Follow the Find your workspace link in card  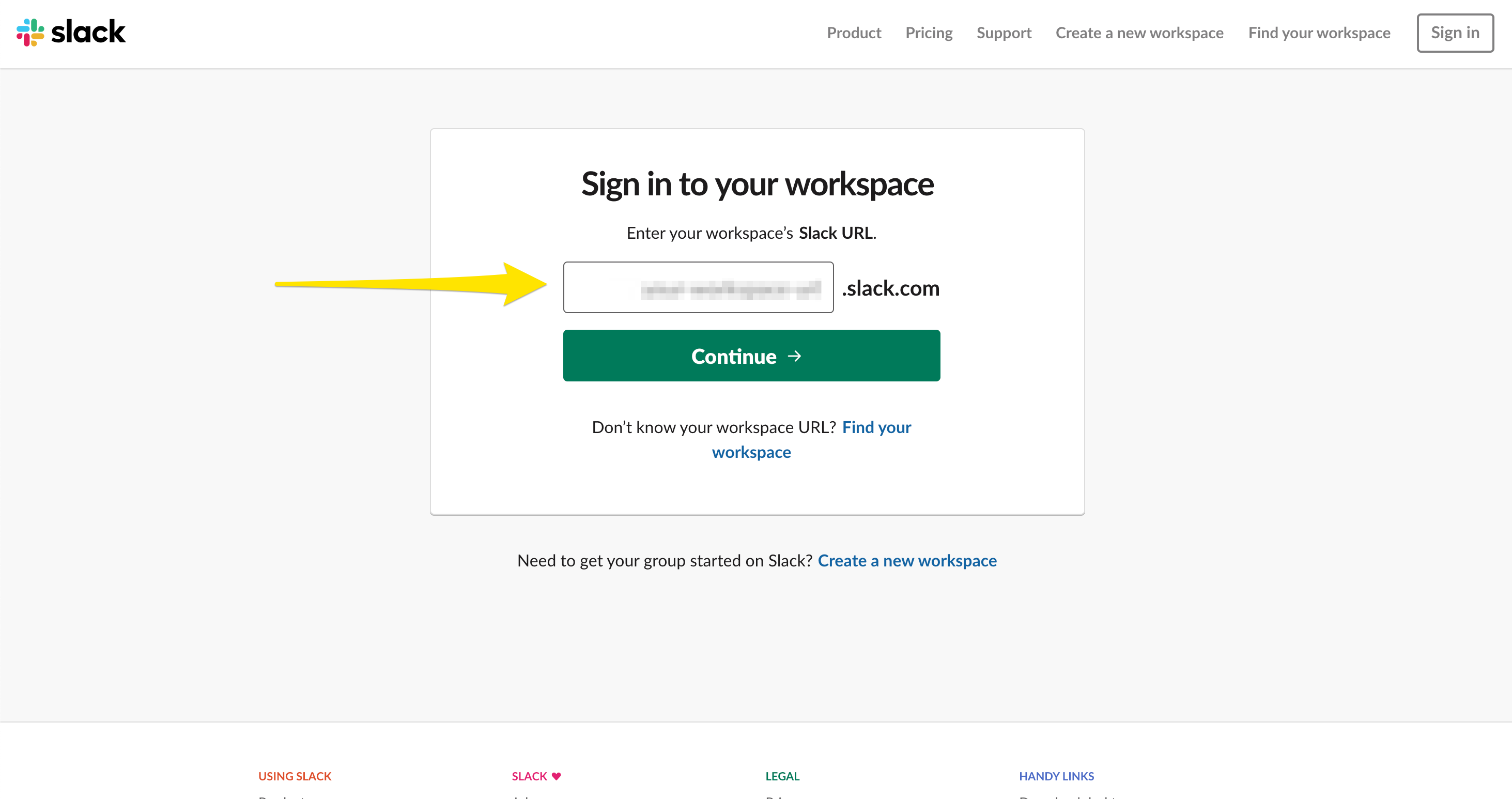point(811,439)
